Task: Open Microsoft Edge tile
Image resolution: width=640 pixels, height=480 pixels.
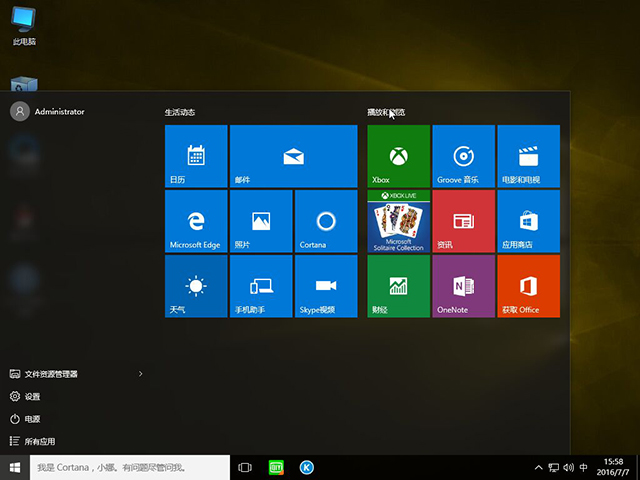Action: click(x=195, y=221)
